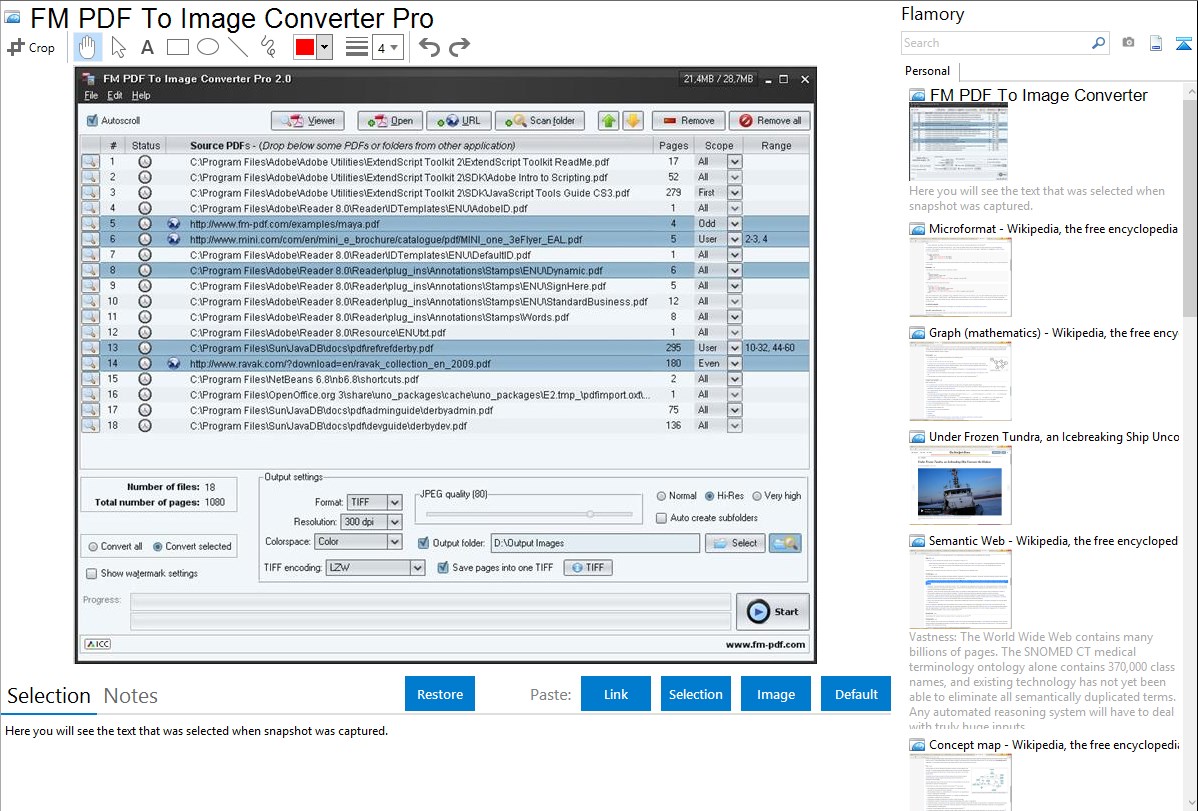Select the Crop tool
Screen dimensions: 1198x811
click(31, 47)
